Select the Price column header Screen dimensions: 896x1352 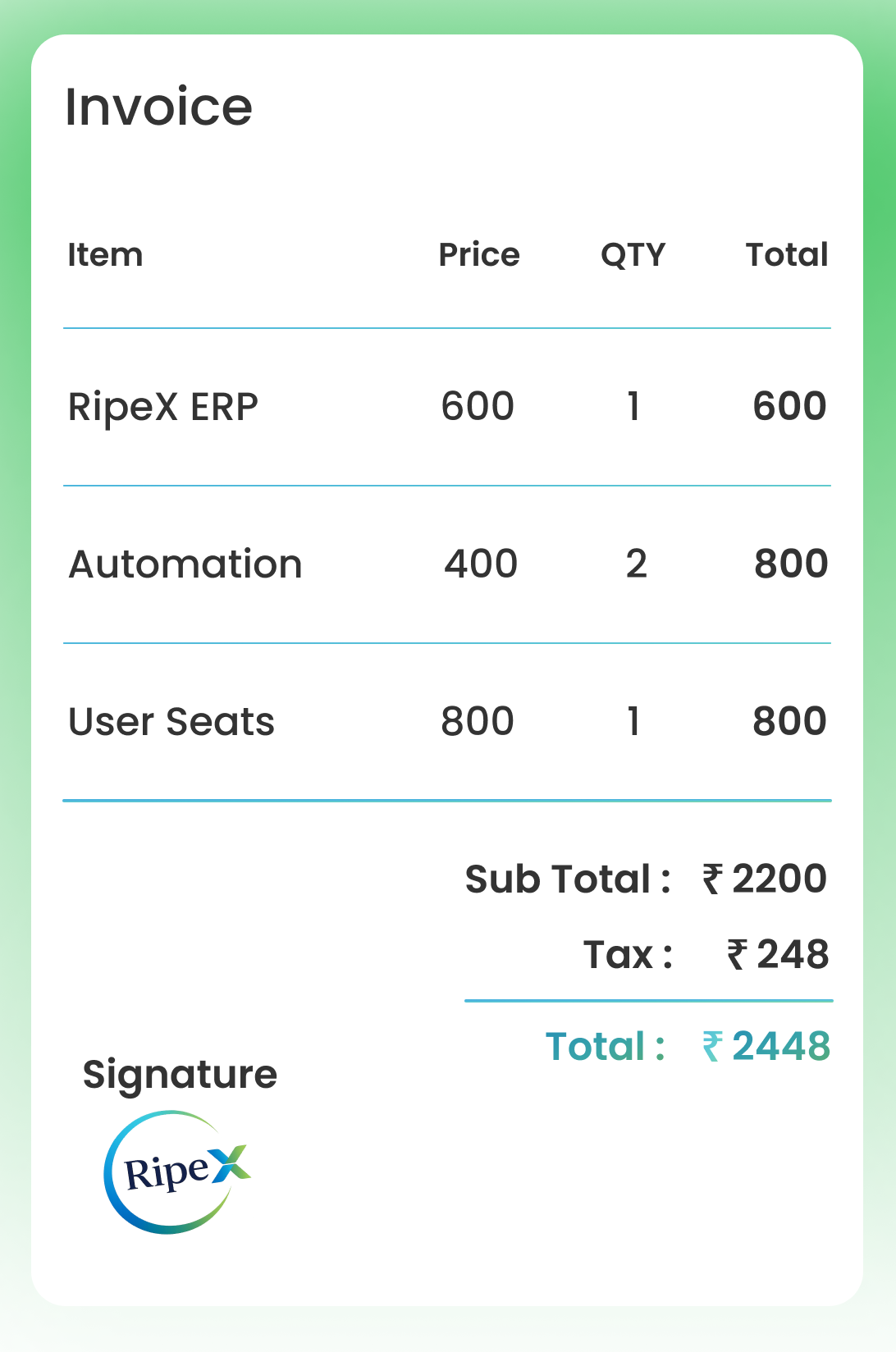click(x=479, y=255)
